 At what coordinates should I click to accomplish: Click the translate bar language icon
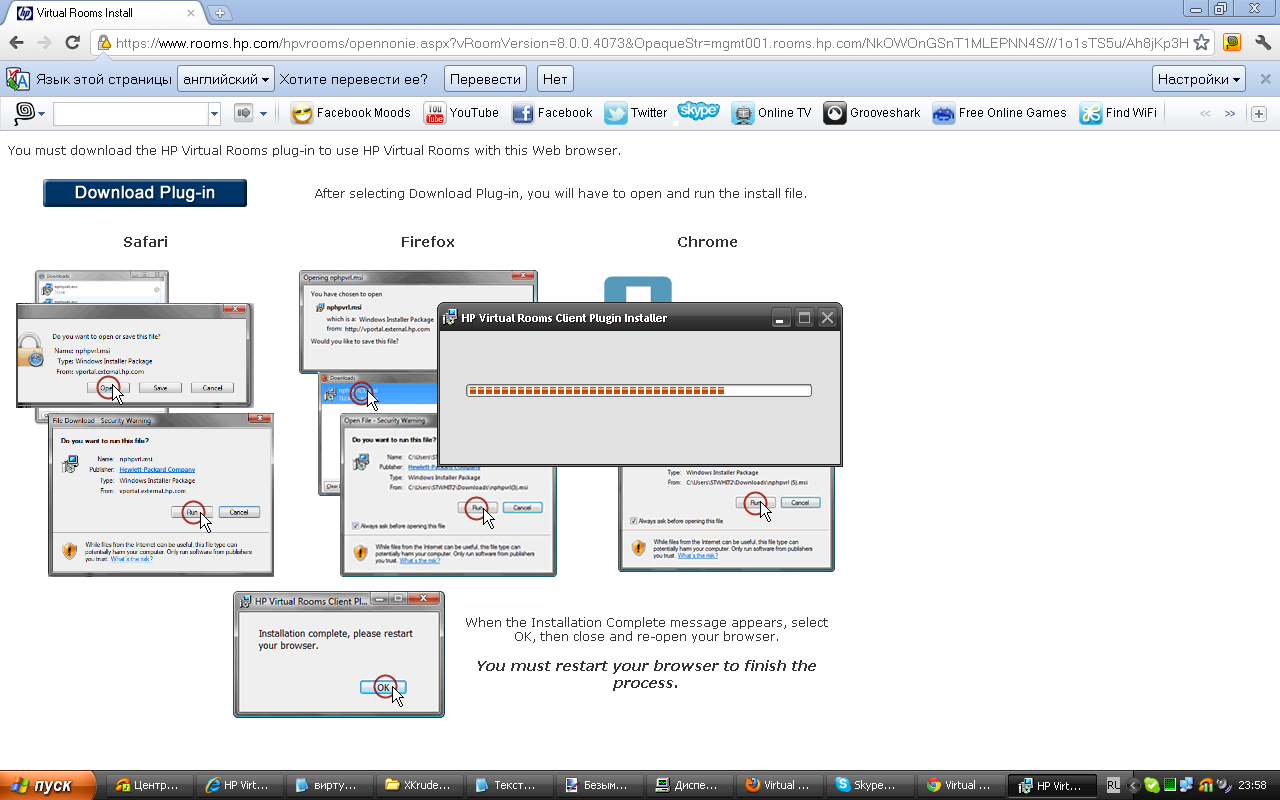18,79
